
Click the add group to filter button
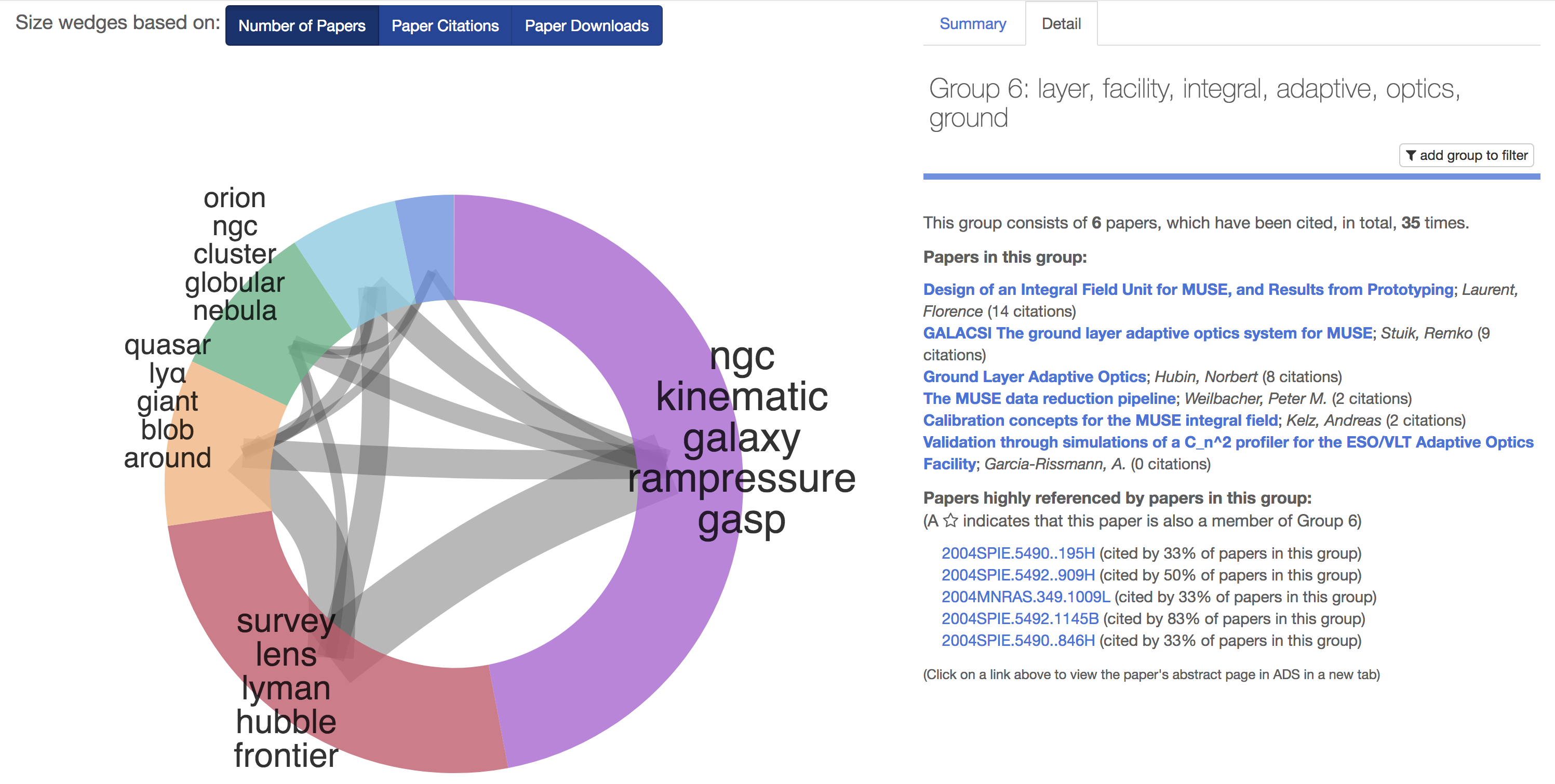point(1466,155)
